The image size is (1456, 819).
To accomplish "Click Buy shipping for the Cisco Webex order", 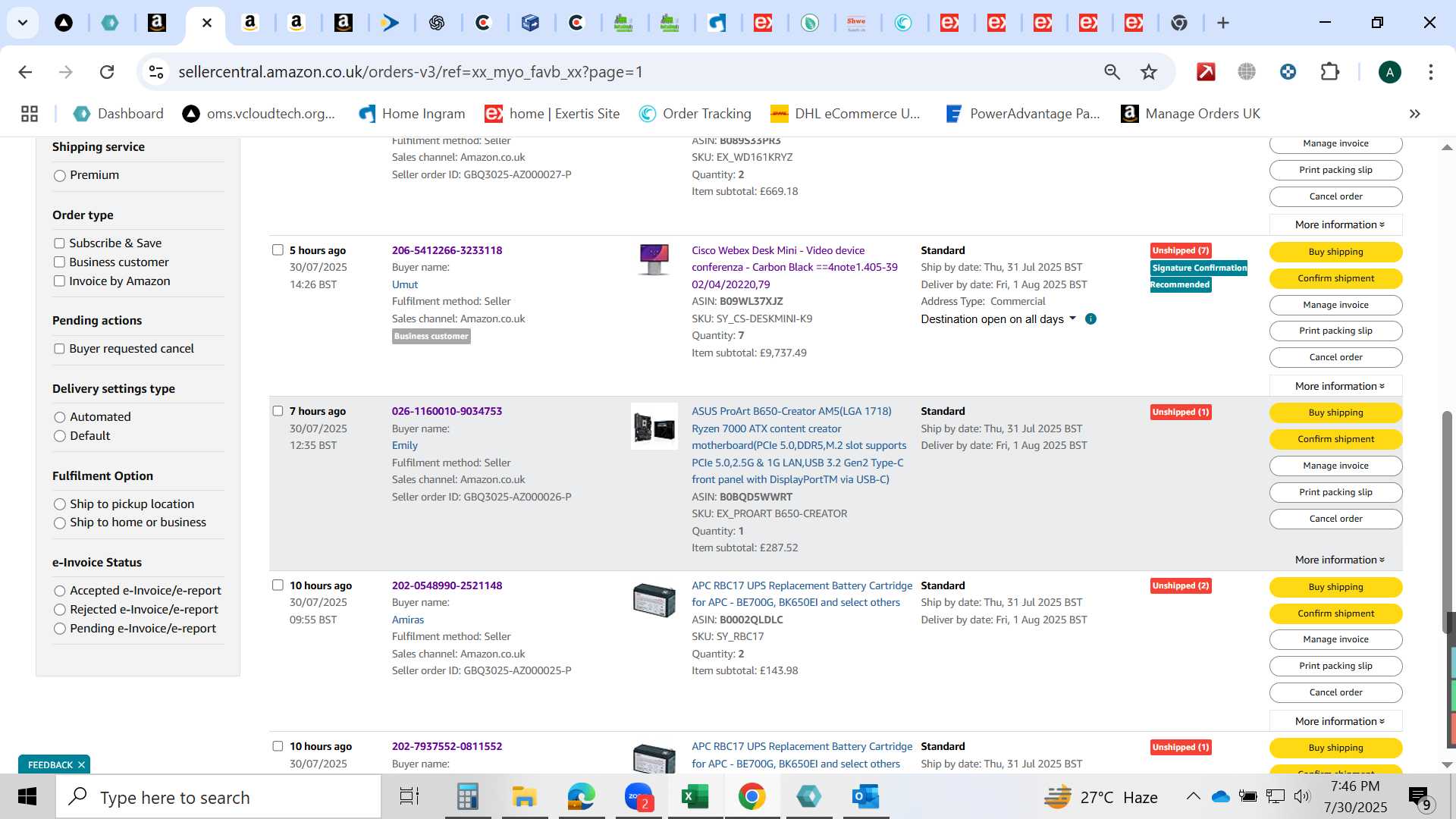I will point(1335,252).
